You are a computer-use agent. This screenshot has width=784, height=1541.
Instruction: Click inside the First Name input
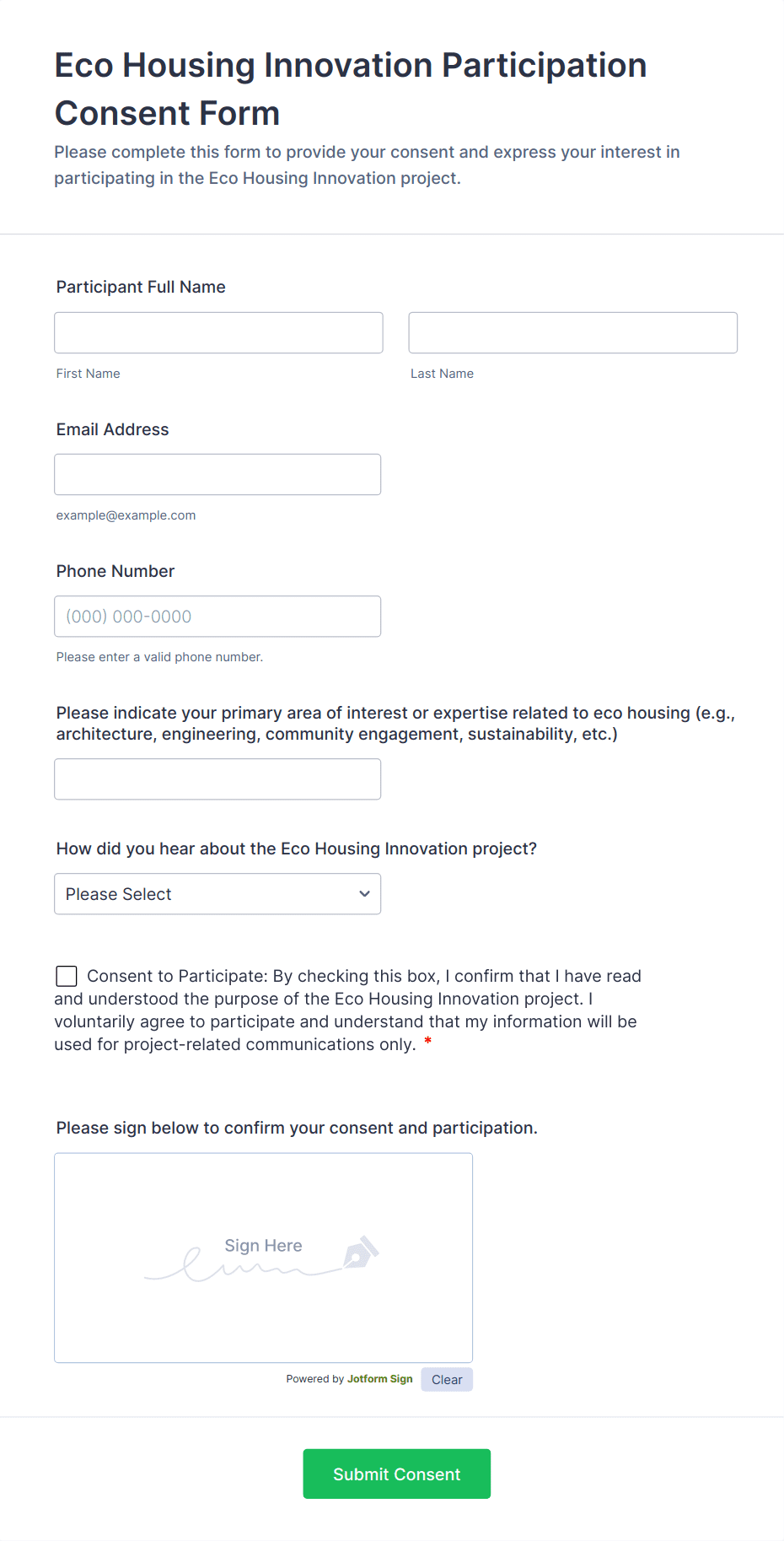coord(217,332)
